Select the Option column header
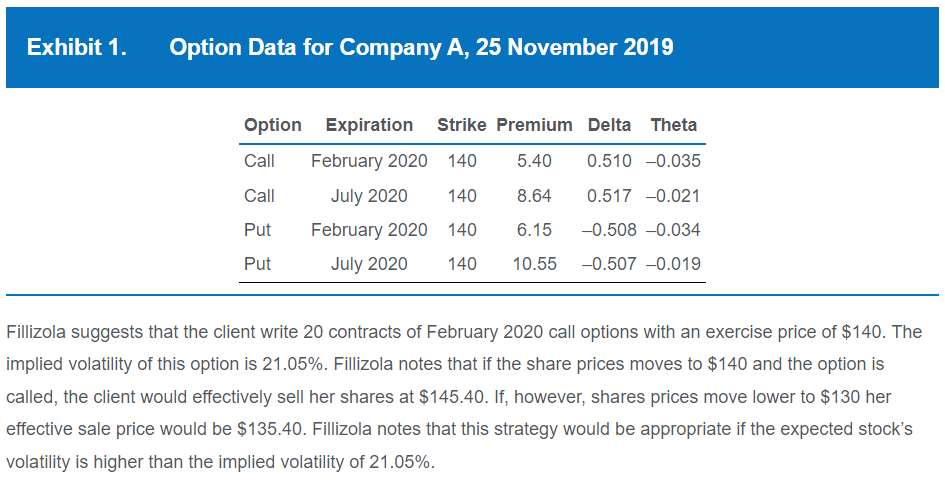945x483 pixels. click(x=272, y=125)
